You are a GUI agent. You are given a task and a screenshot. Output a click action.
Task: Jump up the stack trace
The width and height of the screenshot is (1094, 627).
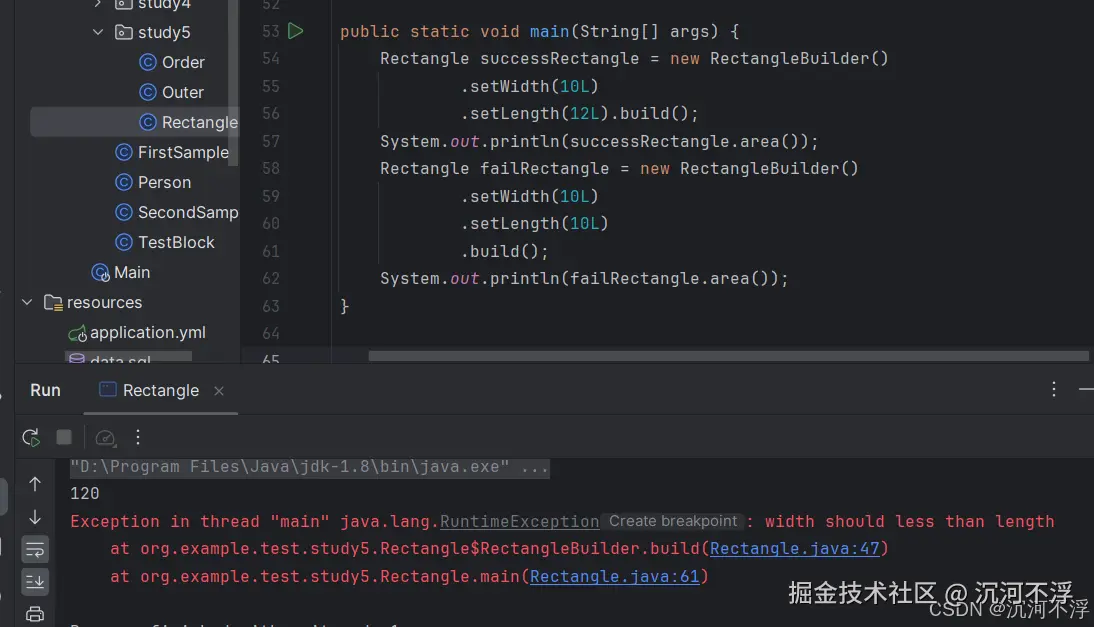[x=35, y=484]
